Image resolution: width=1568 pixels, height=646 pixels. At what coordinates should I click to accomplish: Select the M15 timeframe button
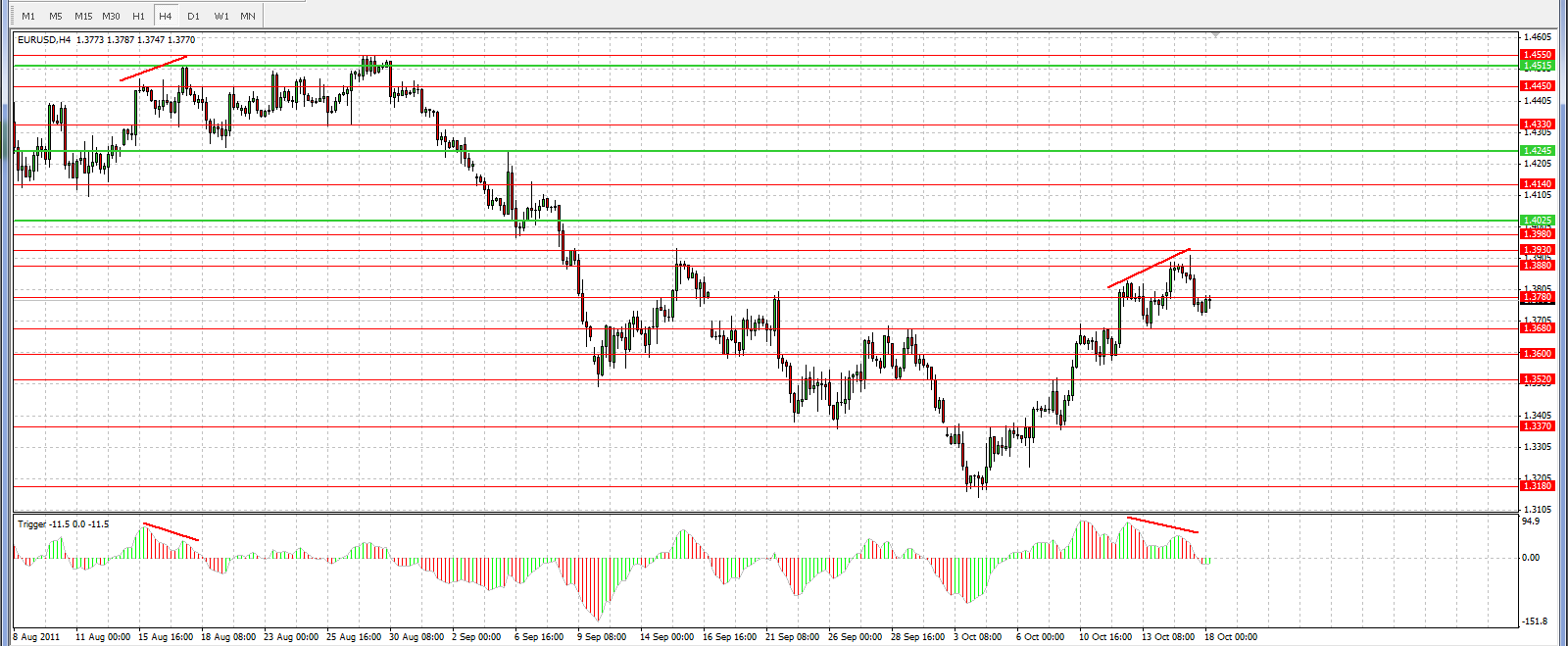pos(83,16)
